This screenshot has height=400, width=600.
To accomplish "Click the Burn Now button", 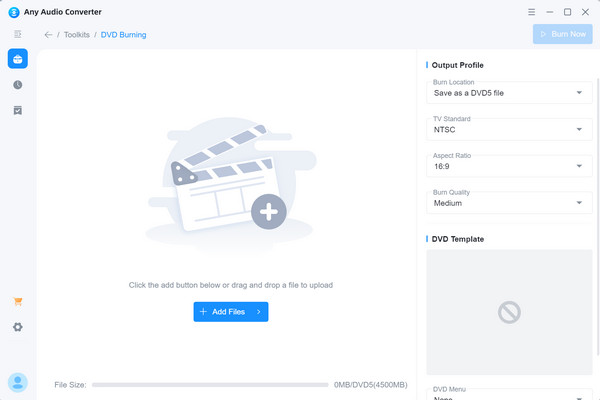I will 562,34.
